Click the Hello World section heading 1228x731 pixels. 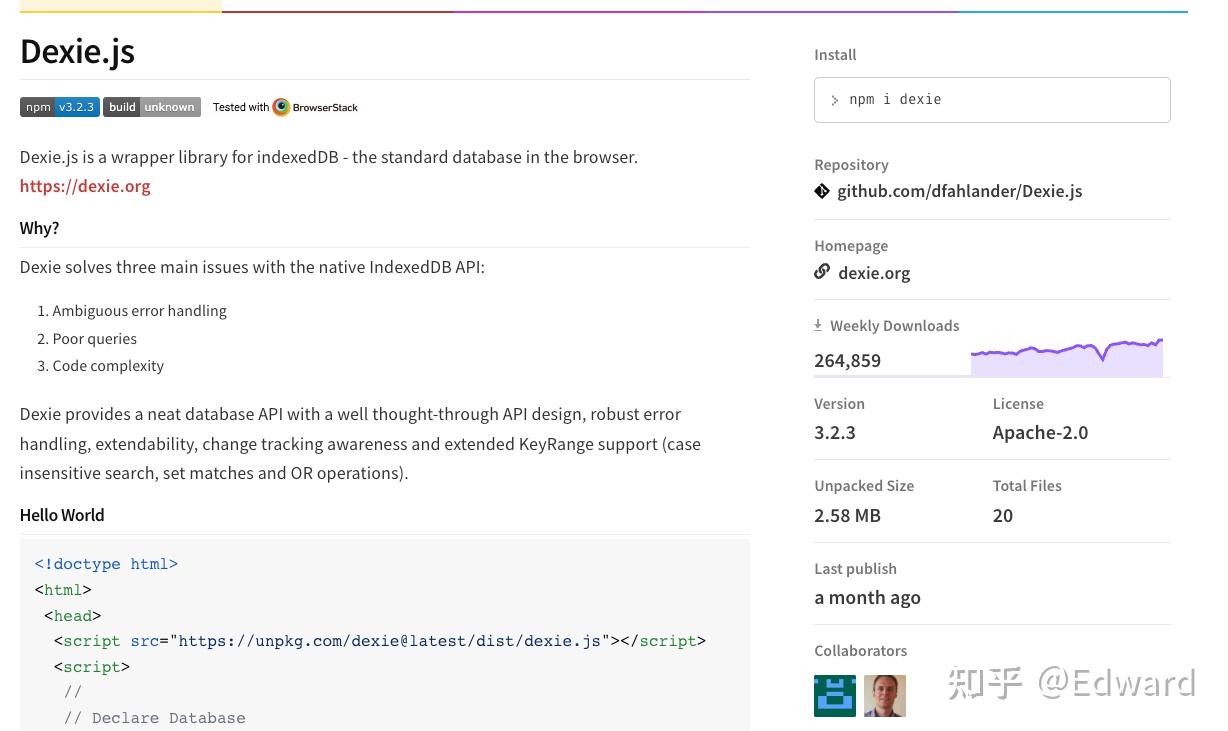click(x=62, y=515)
